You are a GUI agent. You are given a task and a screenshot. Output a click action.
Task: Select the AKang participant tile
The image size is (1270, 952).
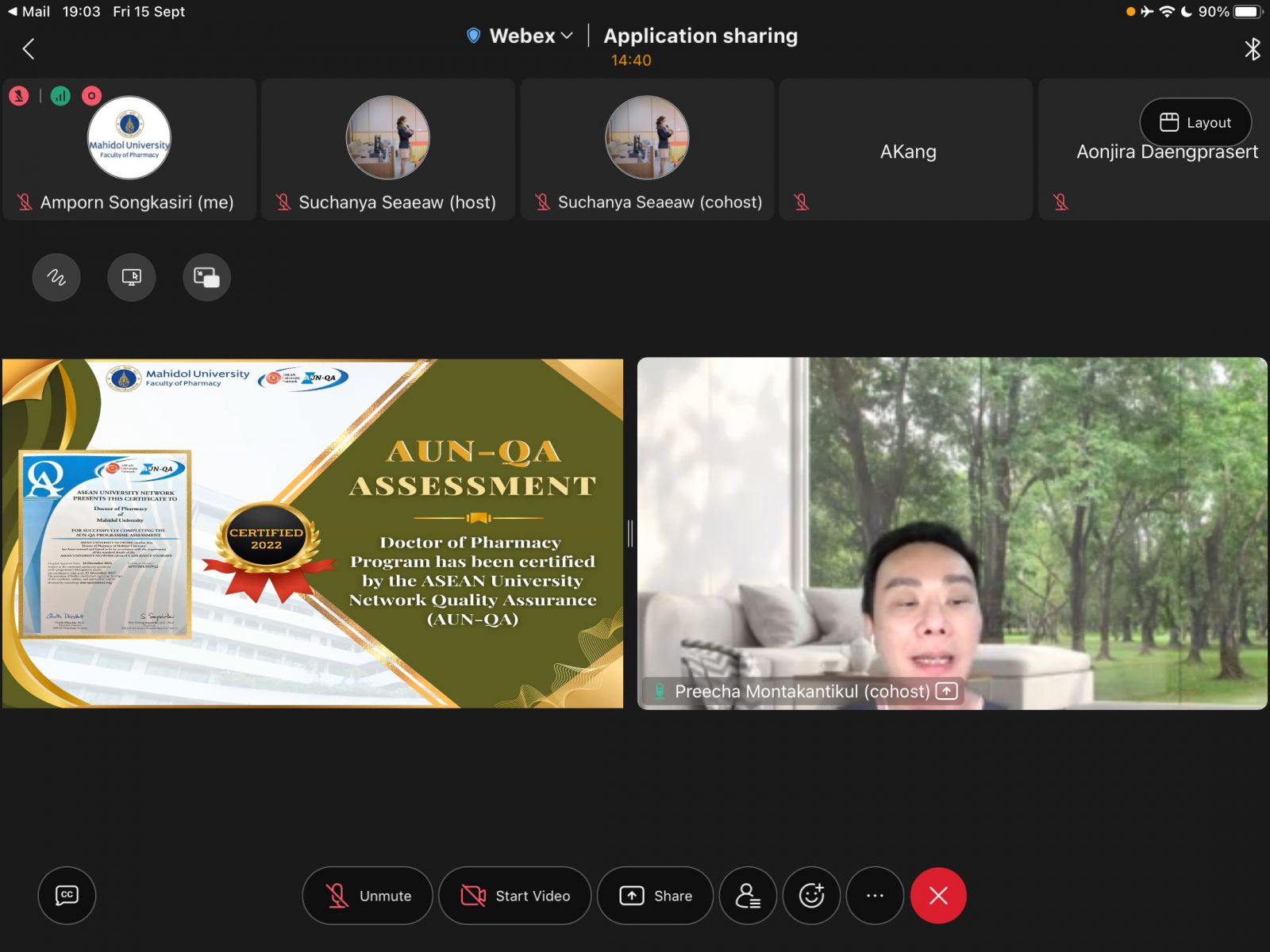tap(906, 149)
